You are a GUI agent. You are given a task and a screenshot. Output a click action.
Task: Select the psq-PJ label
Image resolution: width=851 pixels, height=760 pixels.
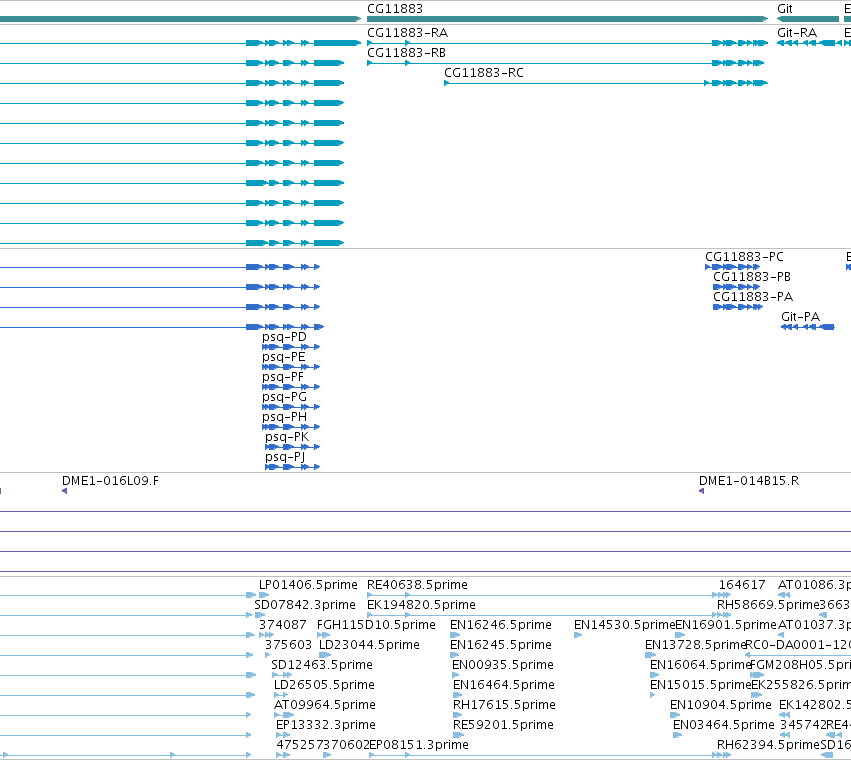point(285,457)
